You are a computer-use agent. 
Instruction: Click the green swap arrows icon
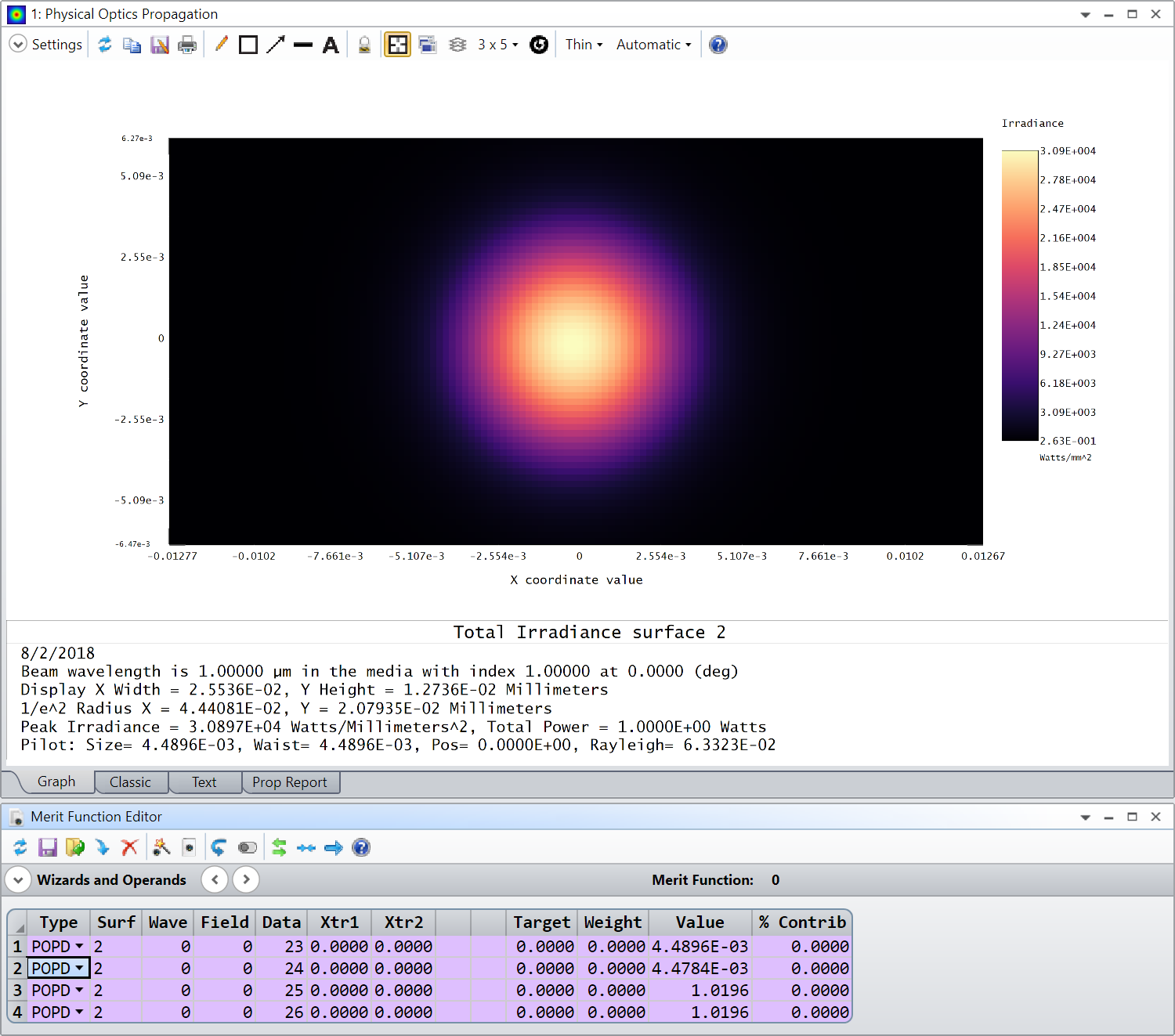point(279,847)
